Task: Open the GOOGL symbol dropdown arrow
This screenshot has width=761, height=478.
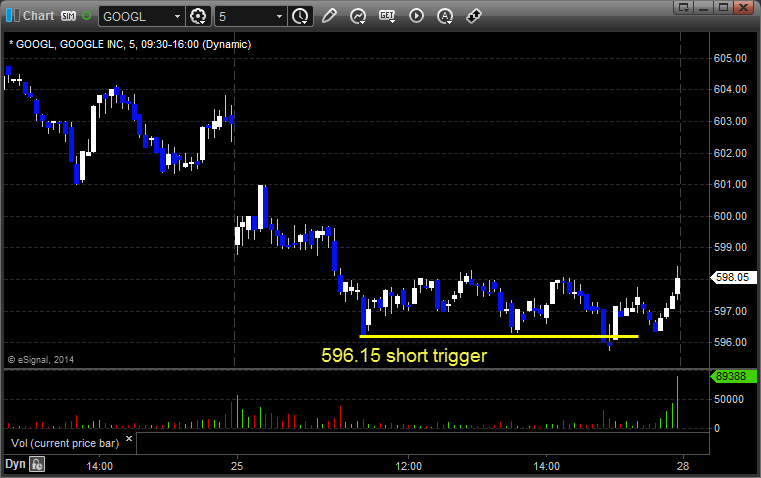Action: tap(178, 16)
